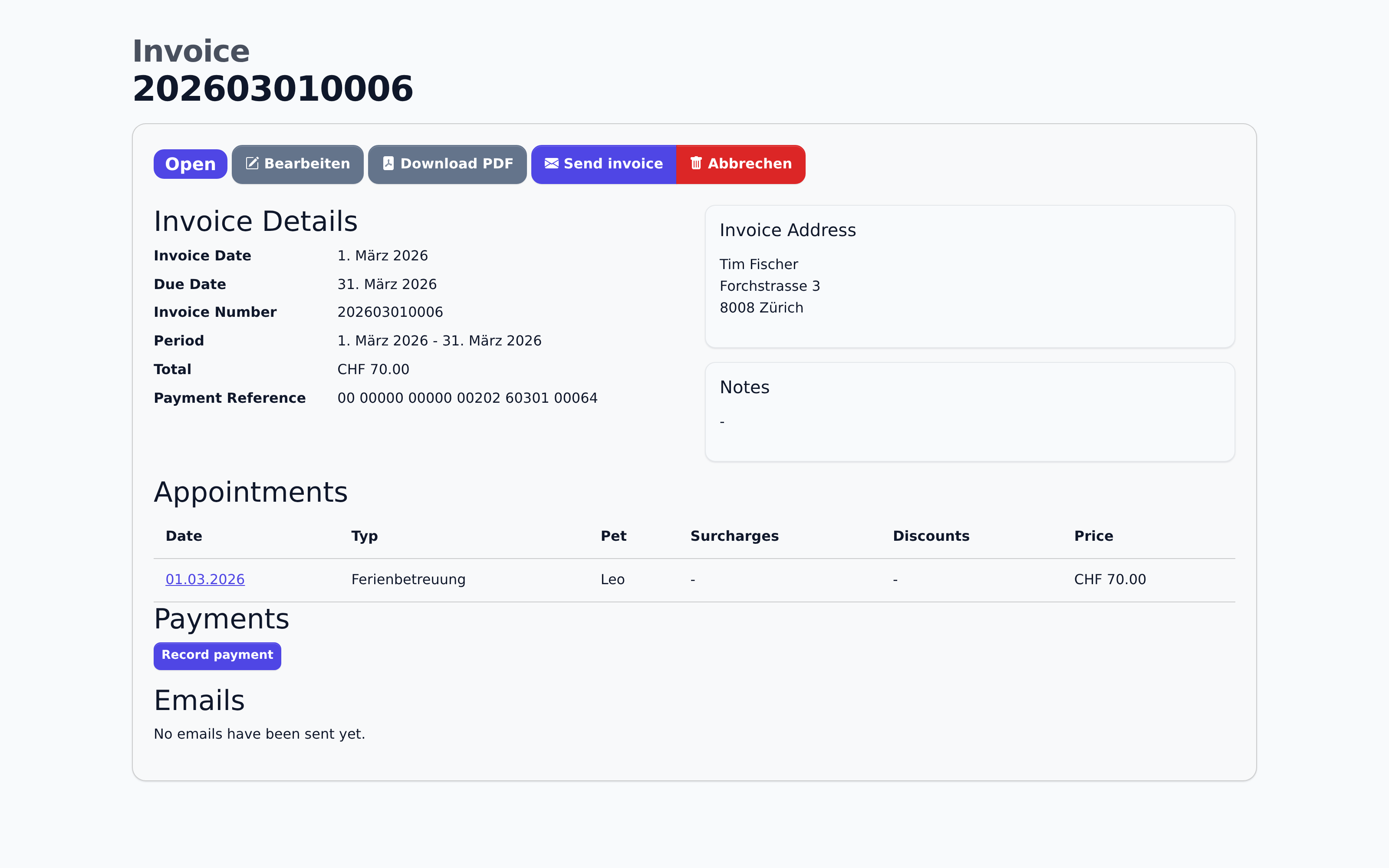Viewport: 1389px width, 868px height.
Task: Click the Open status badge
Action: pyautogui.click(x=190, y=164)
